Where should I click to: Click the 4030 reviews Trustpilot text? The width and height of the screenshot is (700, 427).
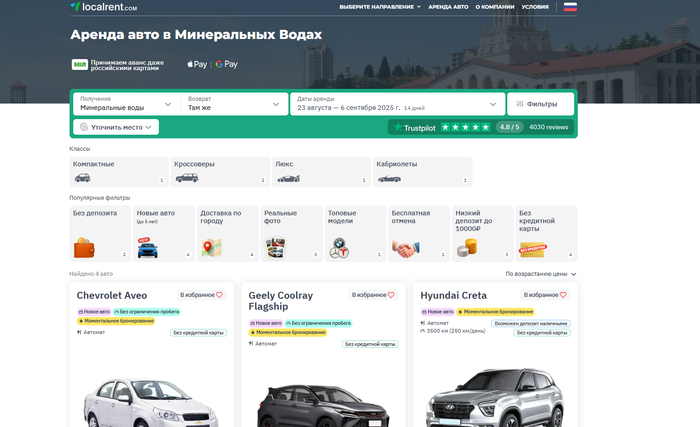tap(549, 127)
